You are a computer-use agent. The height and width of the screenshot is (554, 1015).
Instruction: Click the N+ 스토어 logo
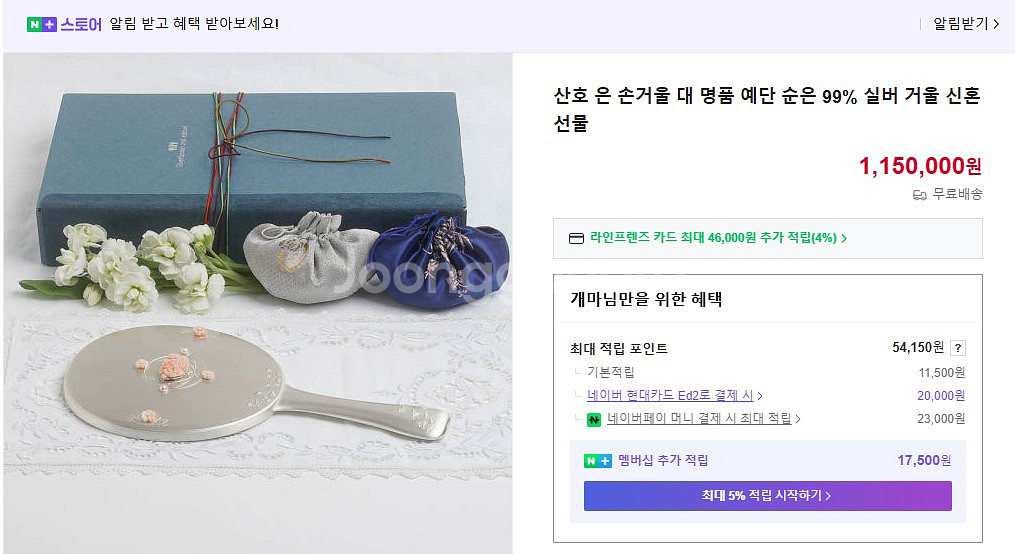click(x=64, y=24)
